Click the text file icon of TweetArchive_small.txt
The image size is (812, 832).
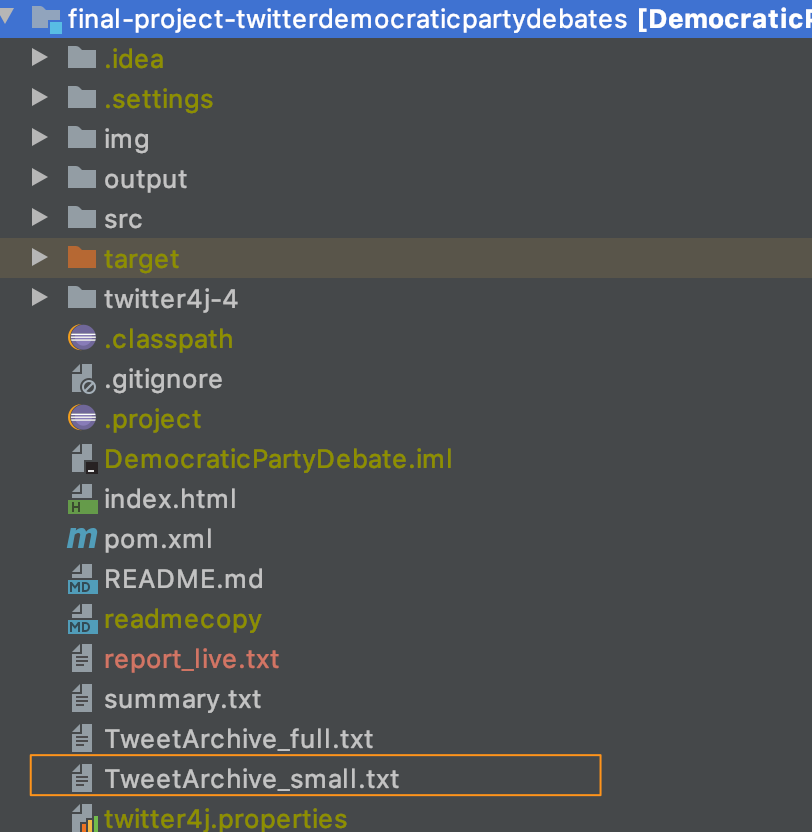click(82, 778)
